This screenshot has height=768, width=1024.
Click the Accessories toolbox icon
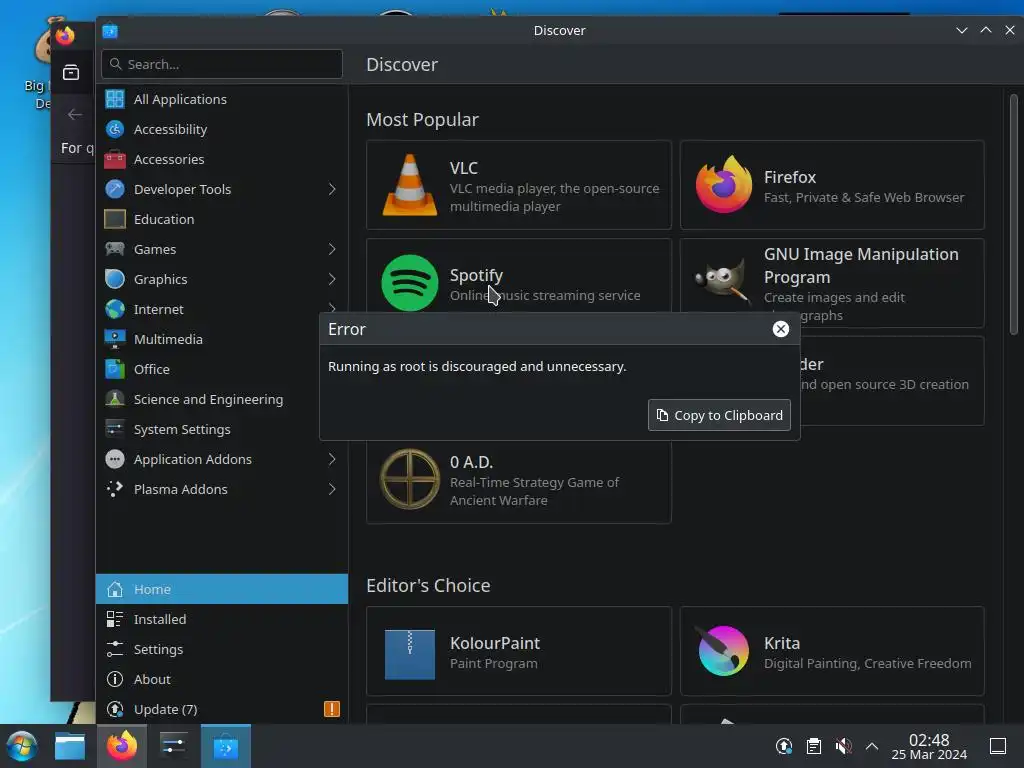point(115,159)
